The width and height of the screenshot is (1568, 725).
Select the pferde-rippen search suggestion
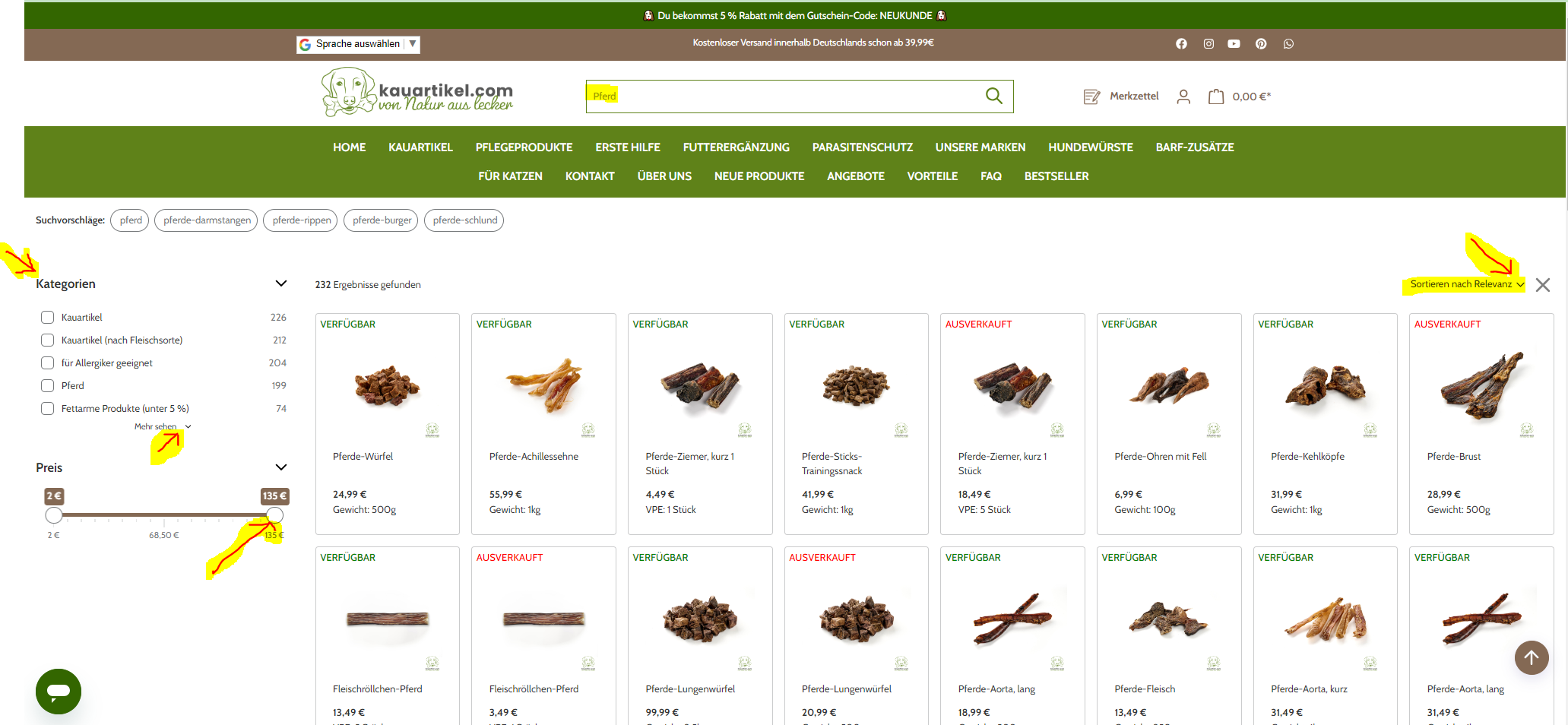301,220
